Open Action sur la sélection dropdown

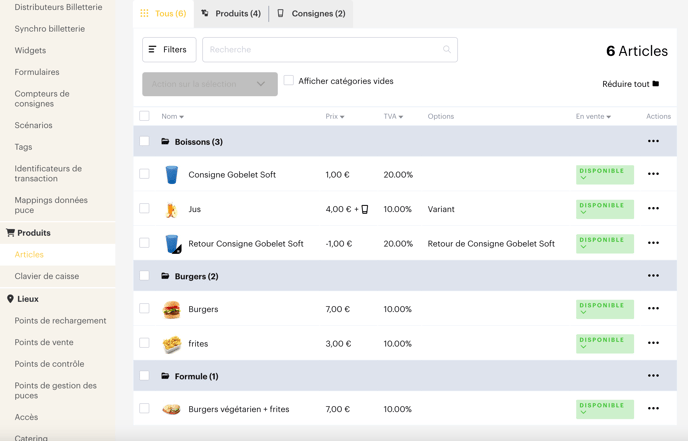209,84
